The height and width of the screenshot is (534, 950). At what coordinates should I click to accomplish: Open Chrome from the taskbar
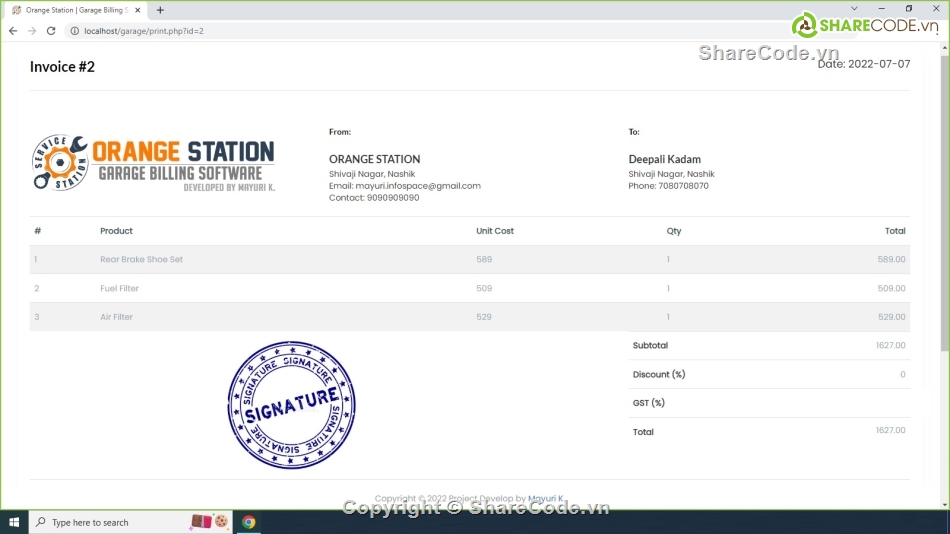tap(248, 522)
